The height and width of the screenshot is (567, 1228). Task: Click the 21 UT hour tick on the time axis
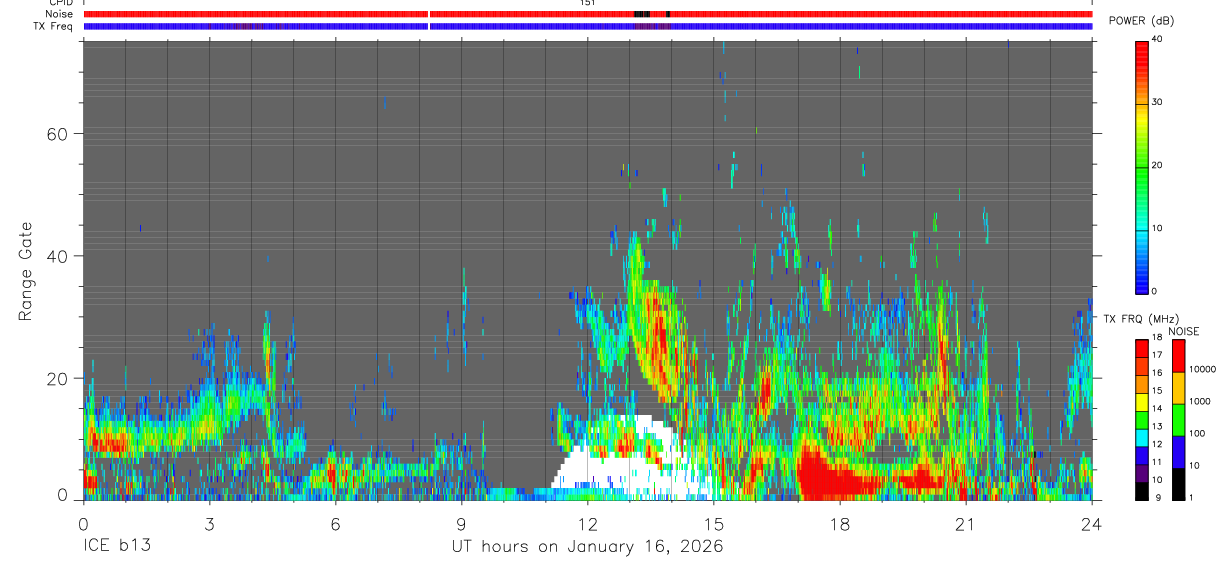click(x=966, y=523)
